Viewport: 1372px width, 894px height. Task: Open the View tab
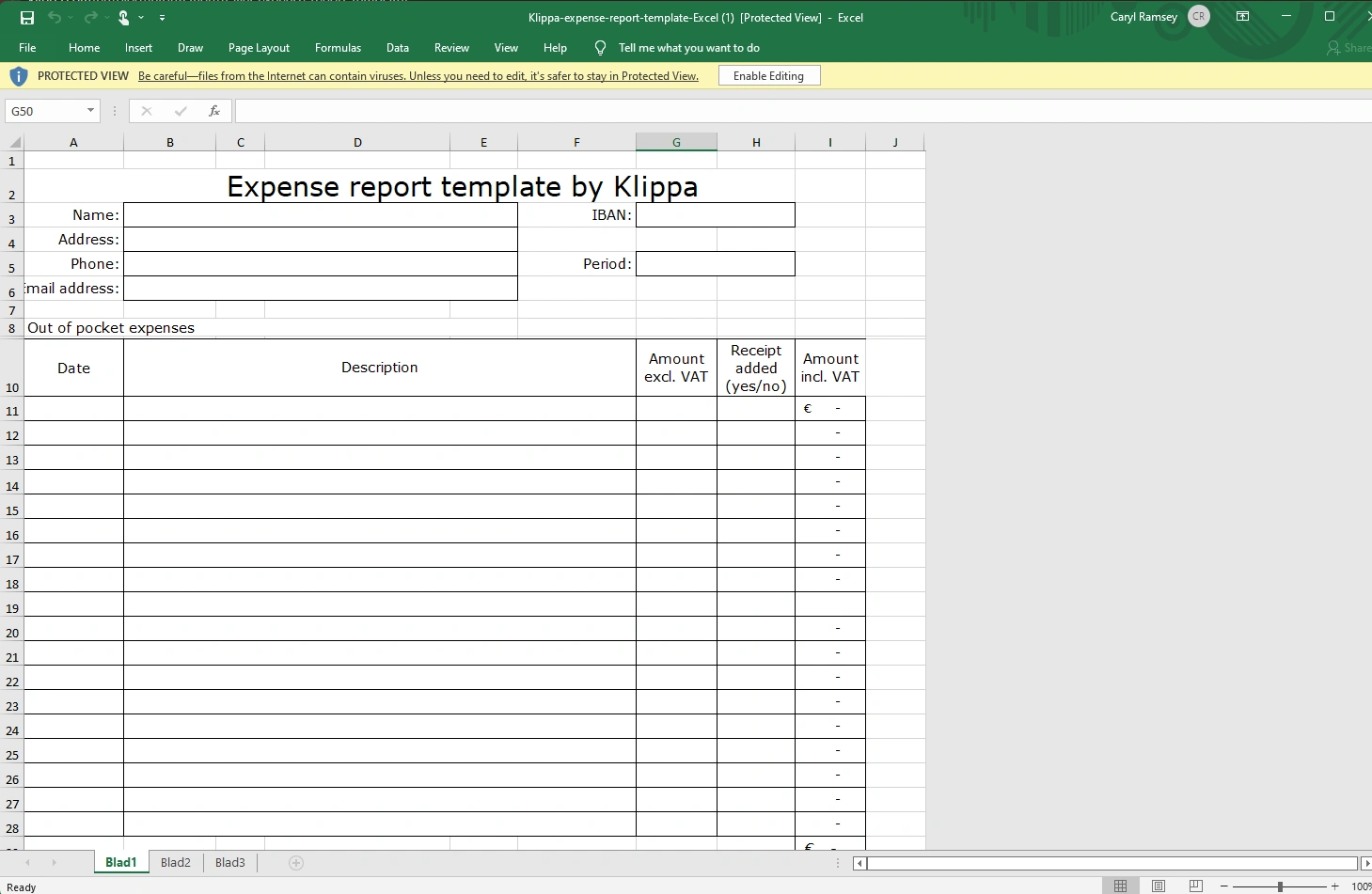(506, 48)
